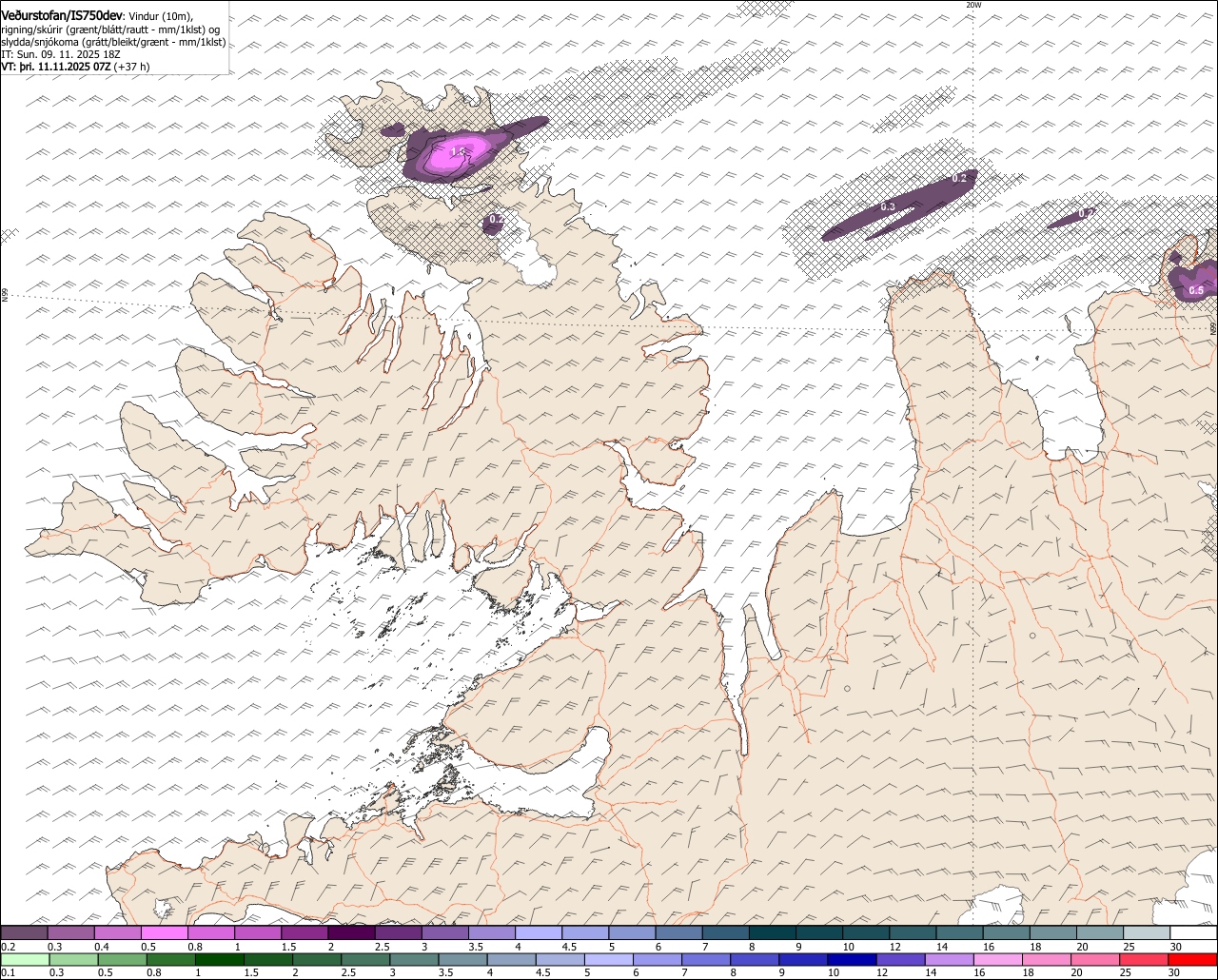Viewport: 1218px width, 980px height.
Task: Pick the darkest purple 2 snow scale swatch
Action: tap(351, 932)
